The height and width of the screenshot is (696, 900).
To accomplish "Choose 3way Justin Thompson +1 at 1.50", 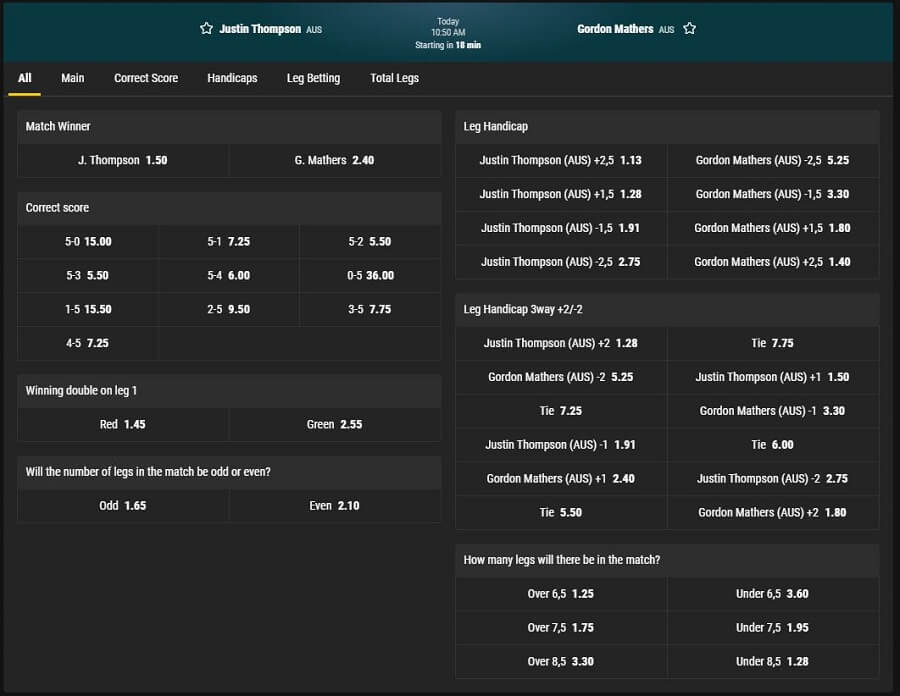I will point(773,378).
